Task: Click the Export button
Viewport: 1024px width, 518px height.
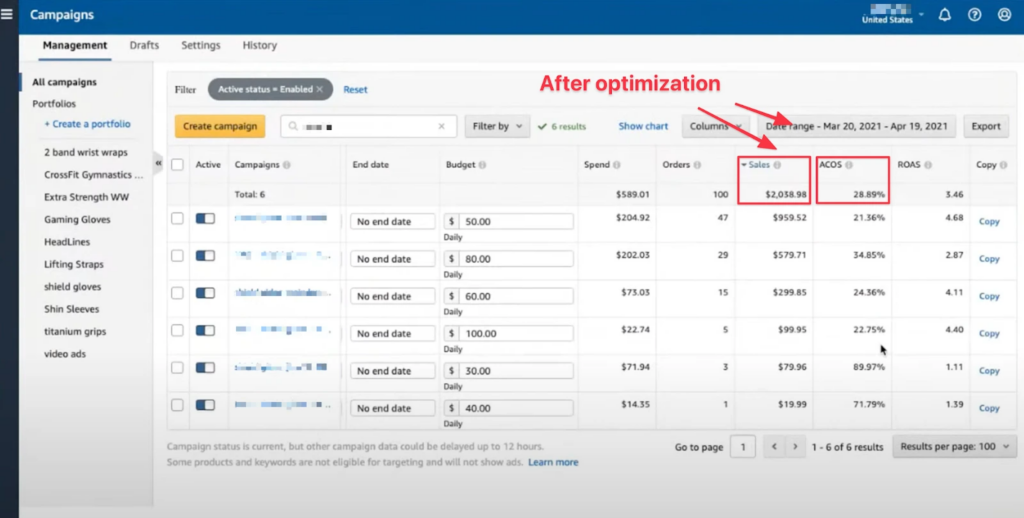Action: (985, 126)
